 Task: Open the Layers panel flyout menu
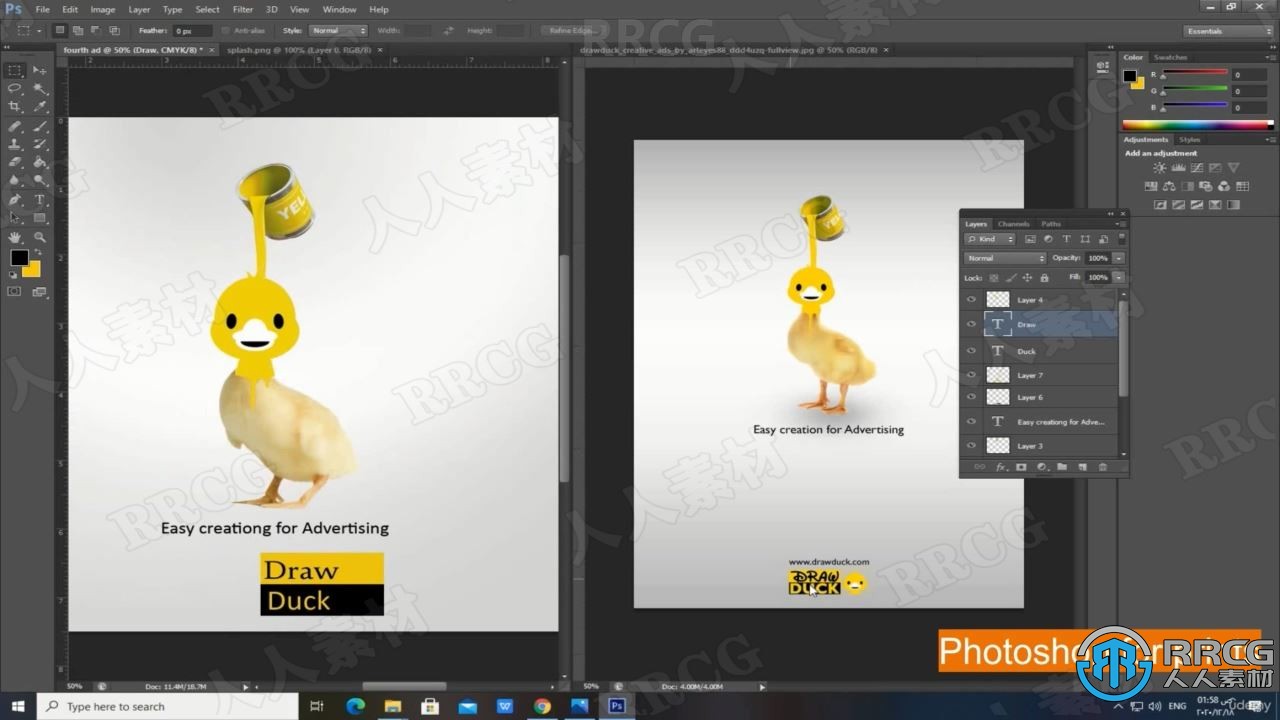point(1121,224)
